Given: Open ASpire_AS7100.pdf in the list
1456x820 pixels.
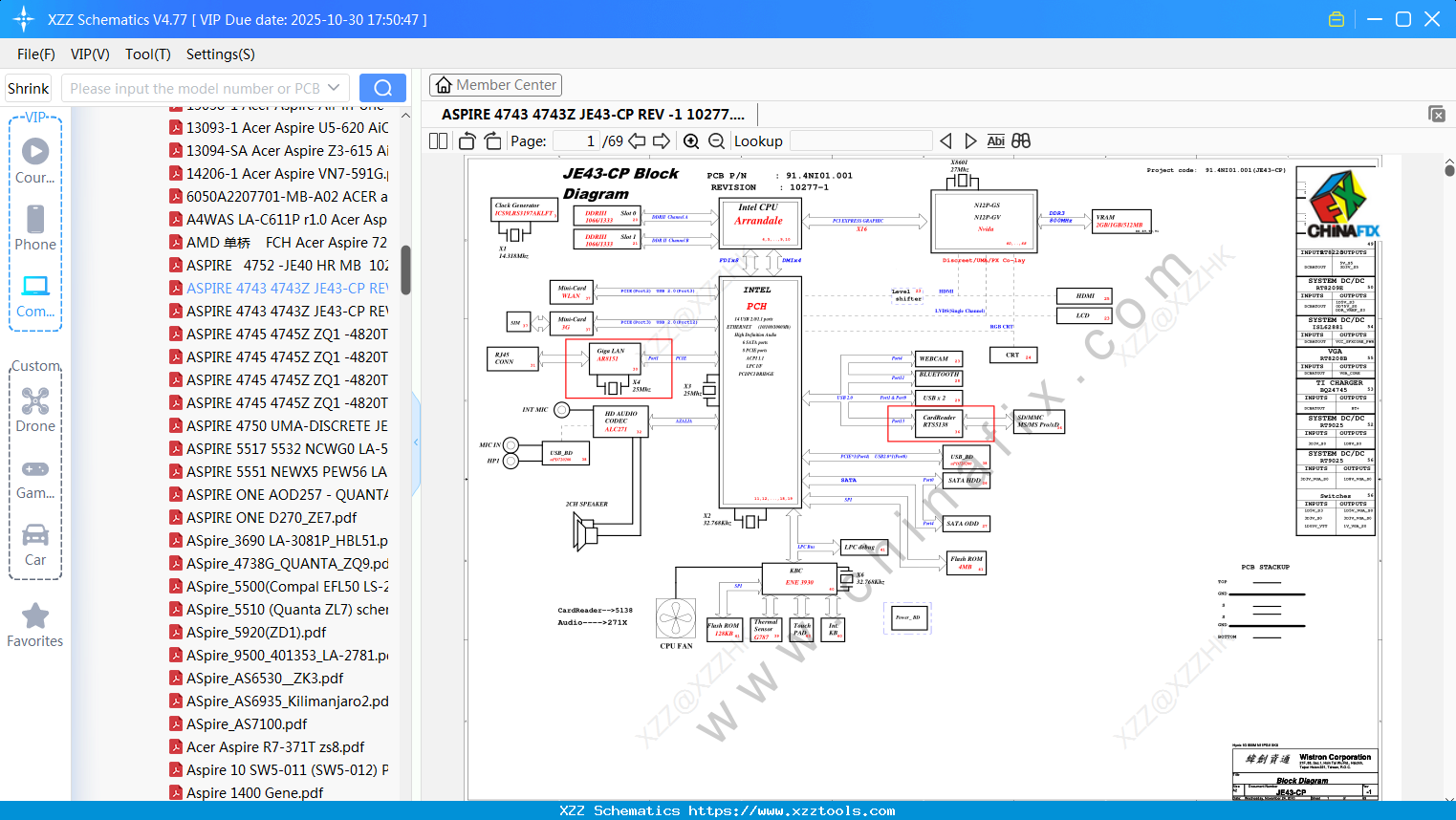Looking at the screenshot, I should (238, 723).
